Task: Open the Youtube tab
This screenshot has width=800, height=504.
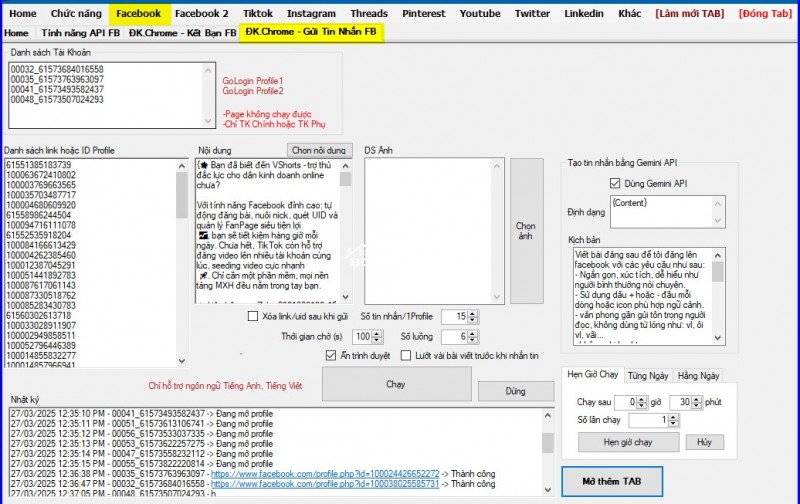Action: click(x=480, y=14)
